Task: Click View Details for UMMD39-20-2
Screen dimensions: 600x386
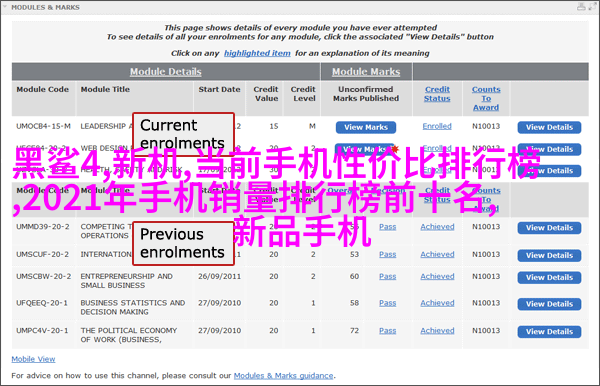Action: [549, 228]
